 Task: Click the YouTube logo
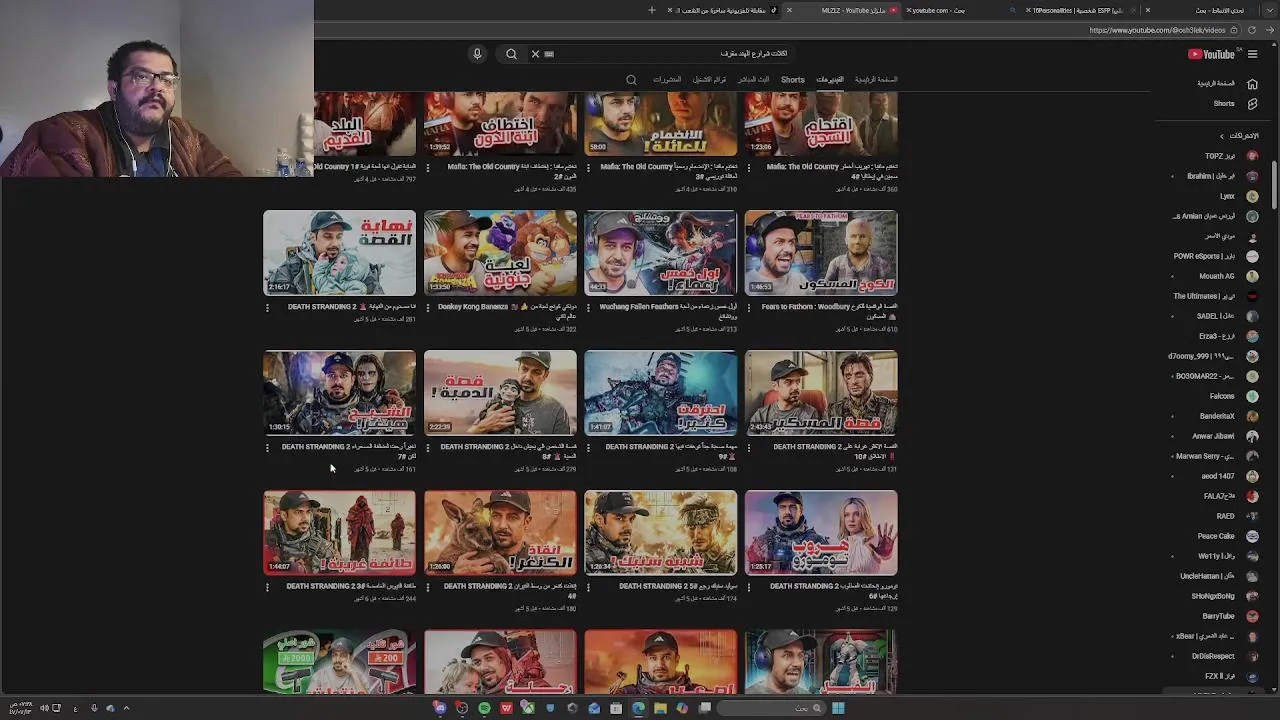pyautogui.click(x=1211, y=54)
